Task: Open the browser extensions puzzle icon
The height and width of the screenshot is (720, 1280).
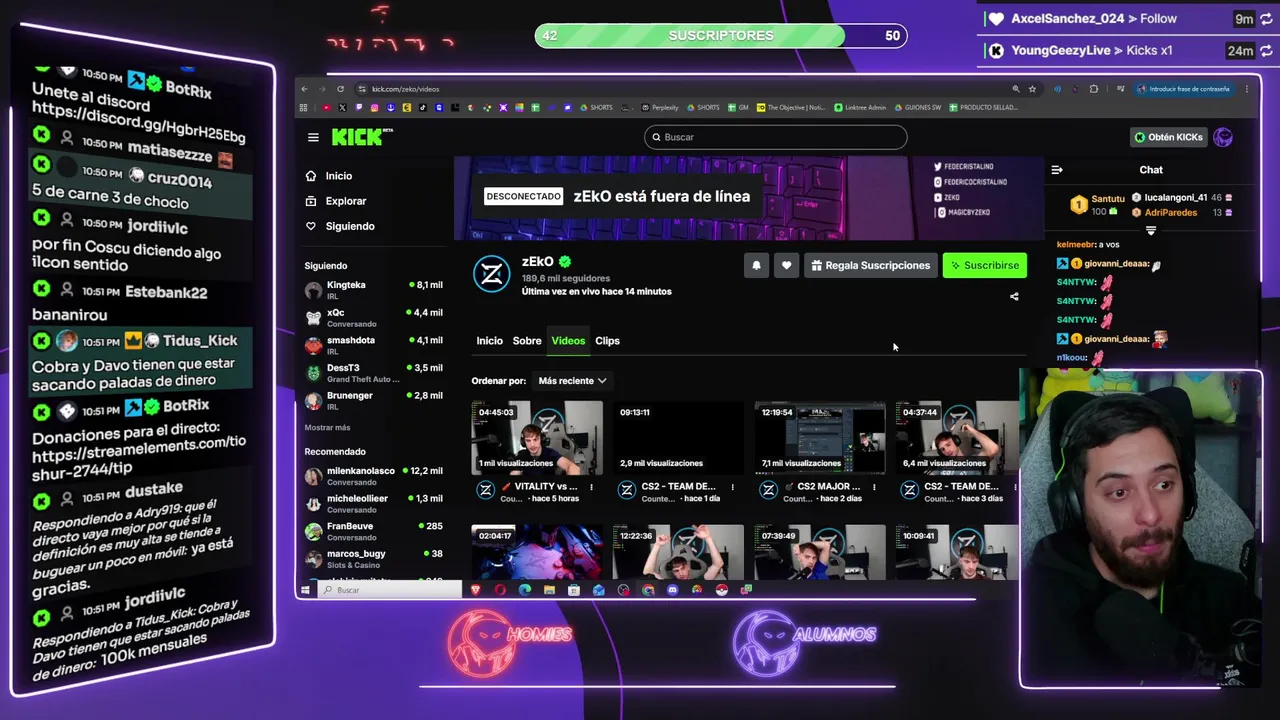Action: point(1093,89)
